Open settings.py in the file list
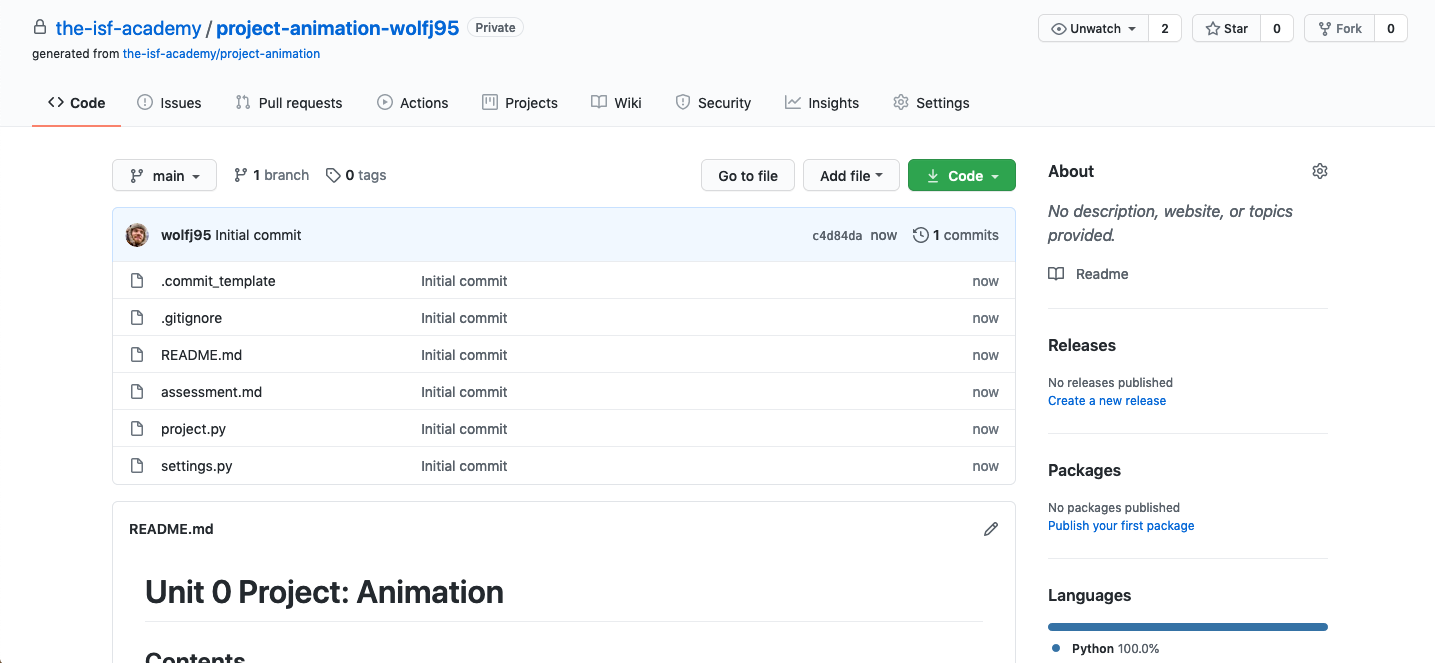Image resolution: width=1435 pixels, height=663 pixels. [x=196, y=466]
